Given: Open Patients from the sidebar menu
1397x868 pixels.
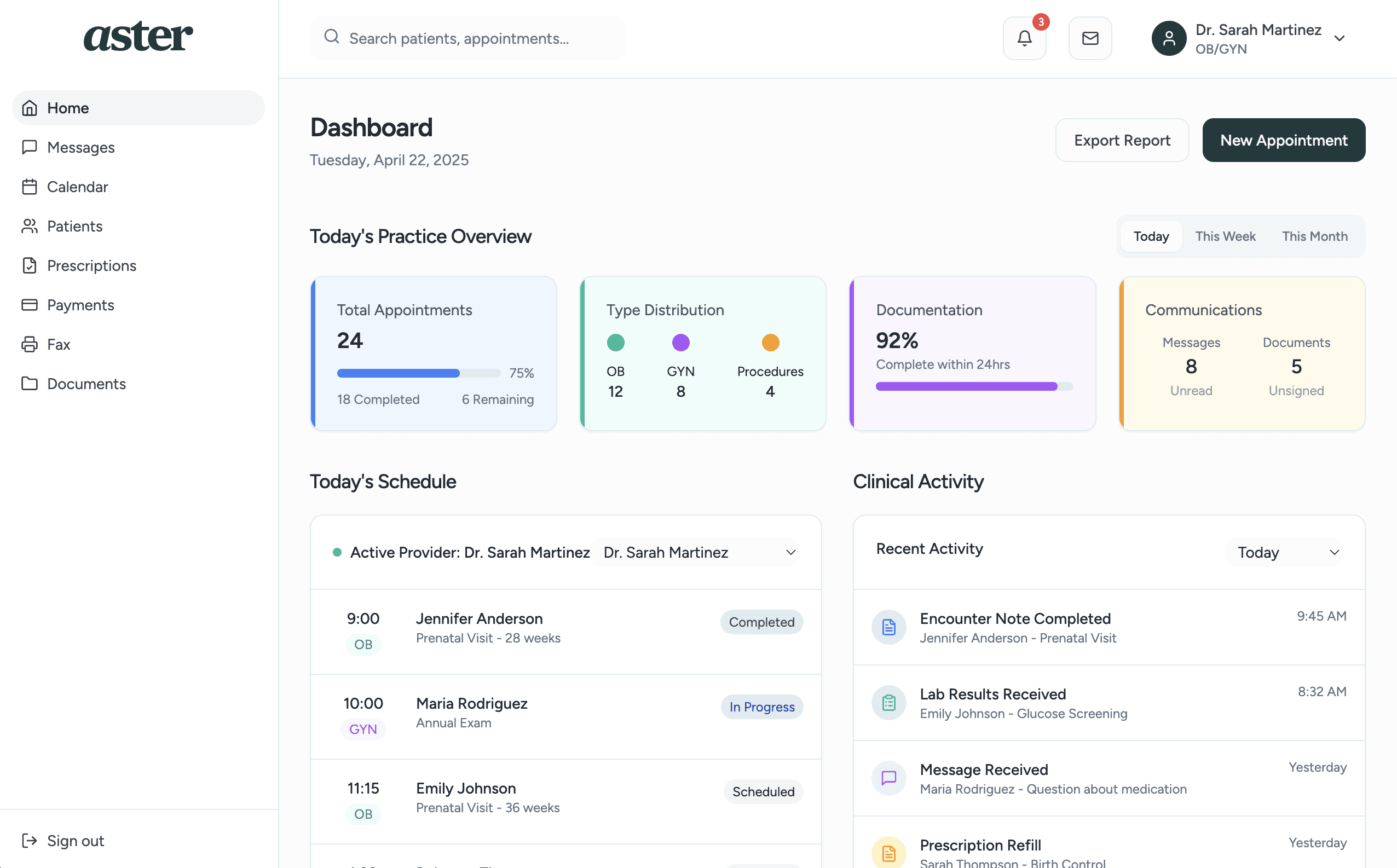Looking at the screenshot, I should 74,226.
